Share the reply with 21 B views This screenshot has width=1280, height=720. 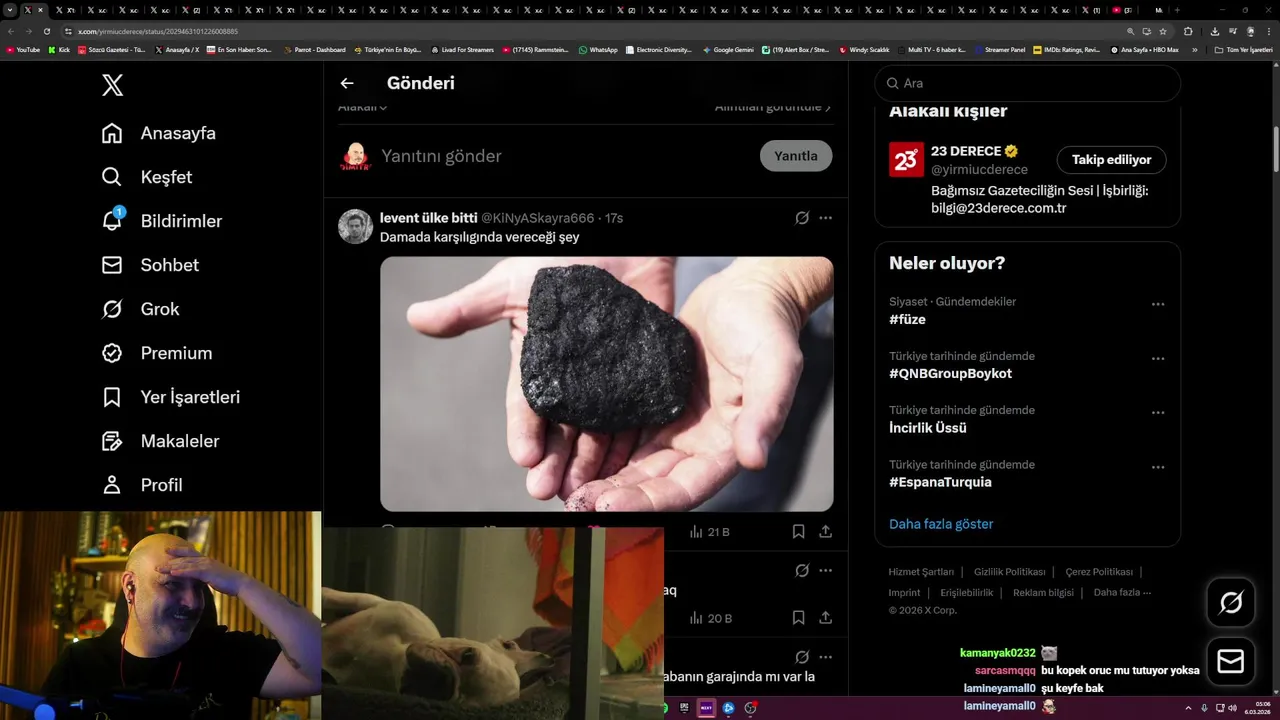[825, 532]
